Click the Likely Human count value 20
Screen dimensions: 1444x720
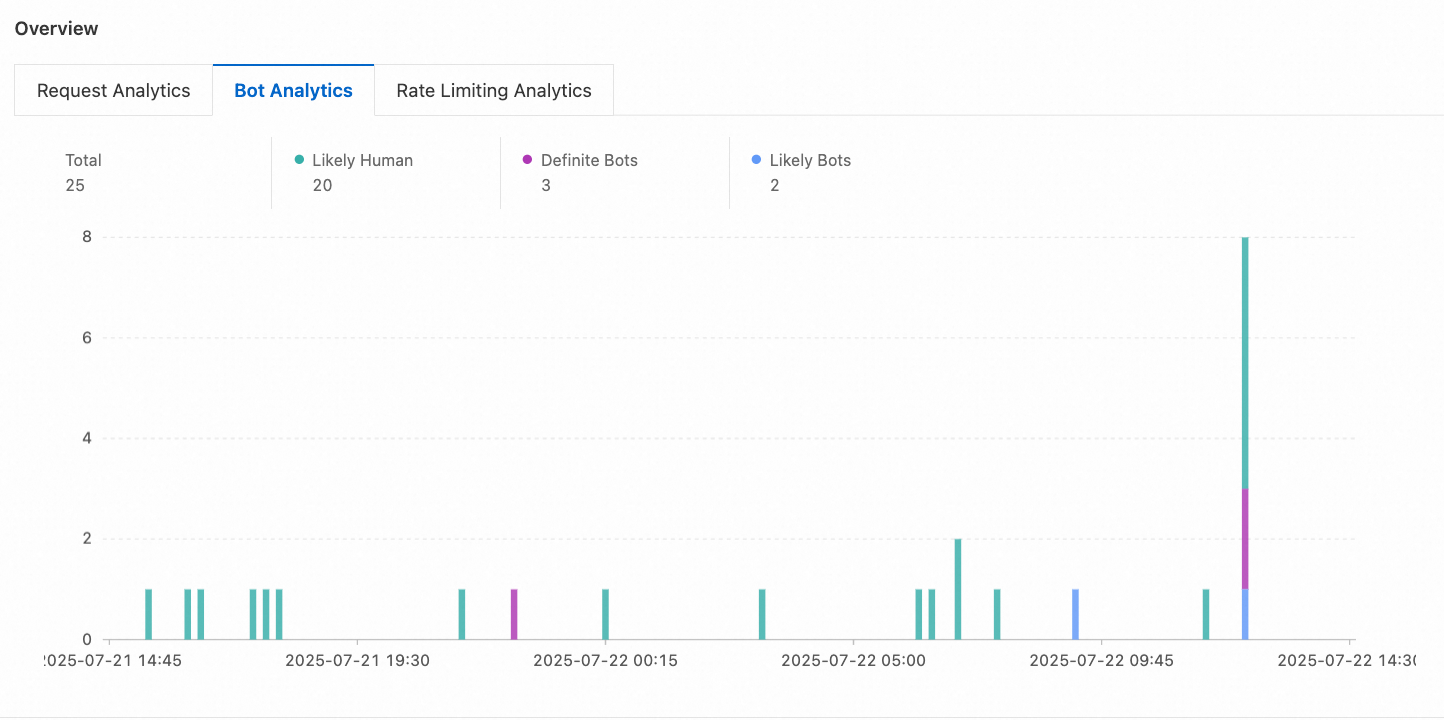click(322, 185)
